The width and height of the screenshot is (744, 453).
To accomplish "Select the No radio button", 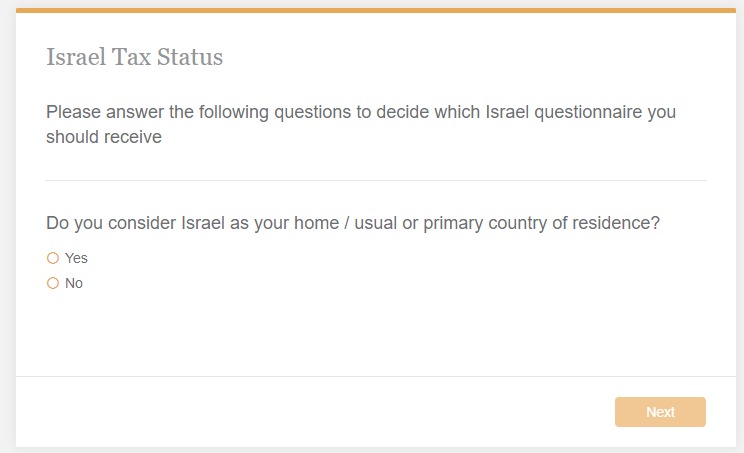I will tap(53, 283).
